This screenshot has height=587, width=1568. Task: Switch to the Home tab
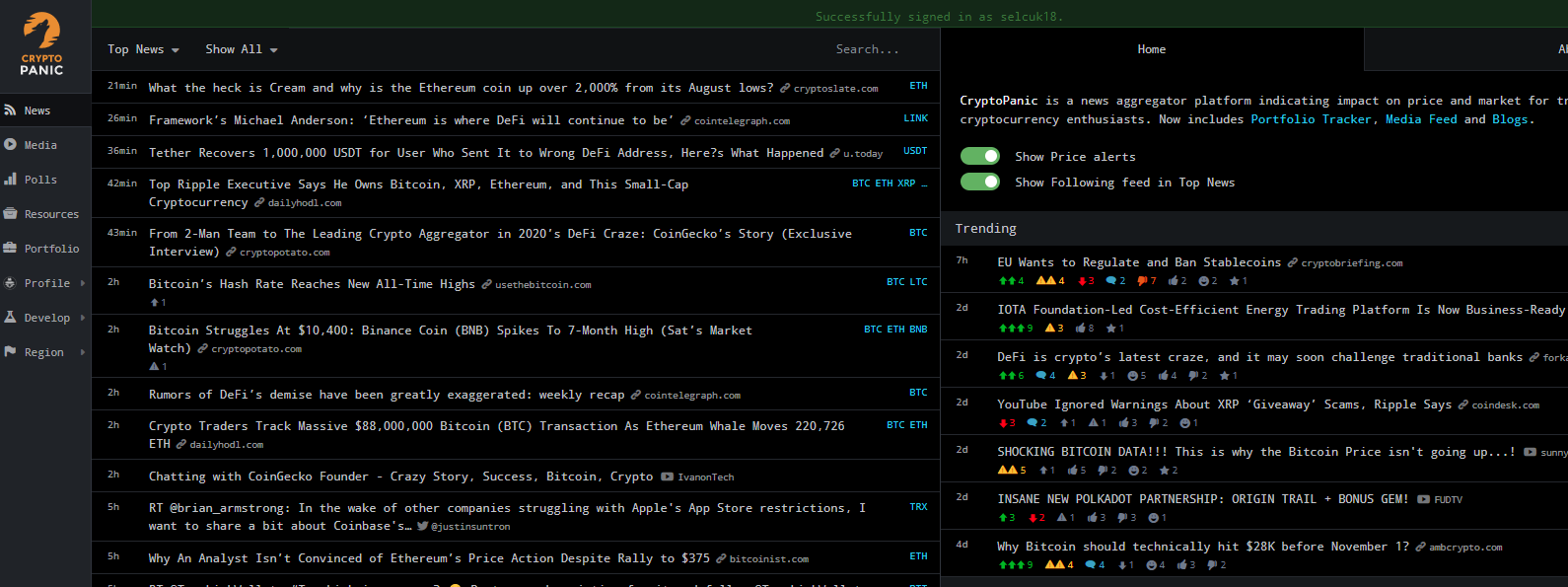tap(1152, 49)
